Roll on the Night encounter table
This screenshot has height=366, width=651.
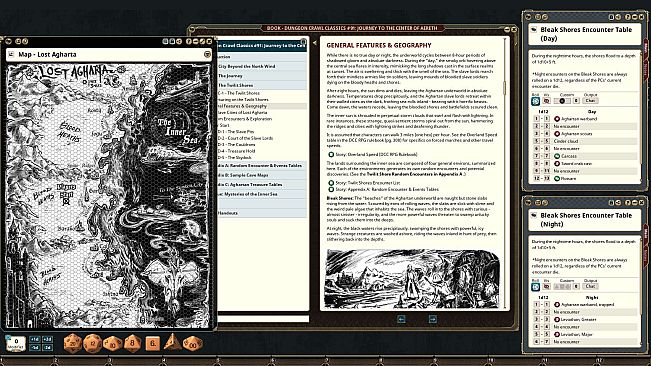pyautogui.click(x=536, y=286)
